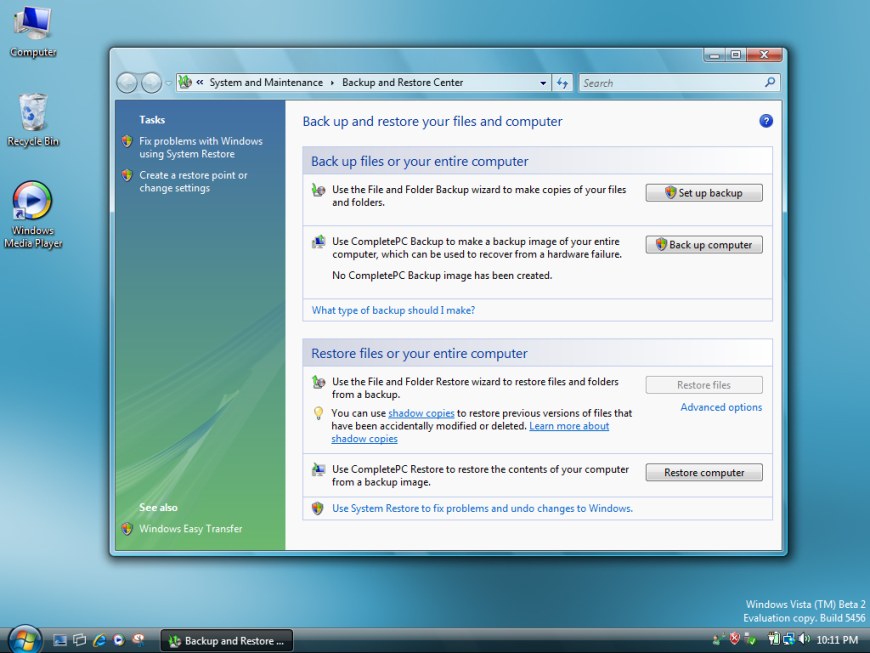Select Backup and Restore Center breadcrumb
The image size is (870, 653).
click(x=402, y=82)
